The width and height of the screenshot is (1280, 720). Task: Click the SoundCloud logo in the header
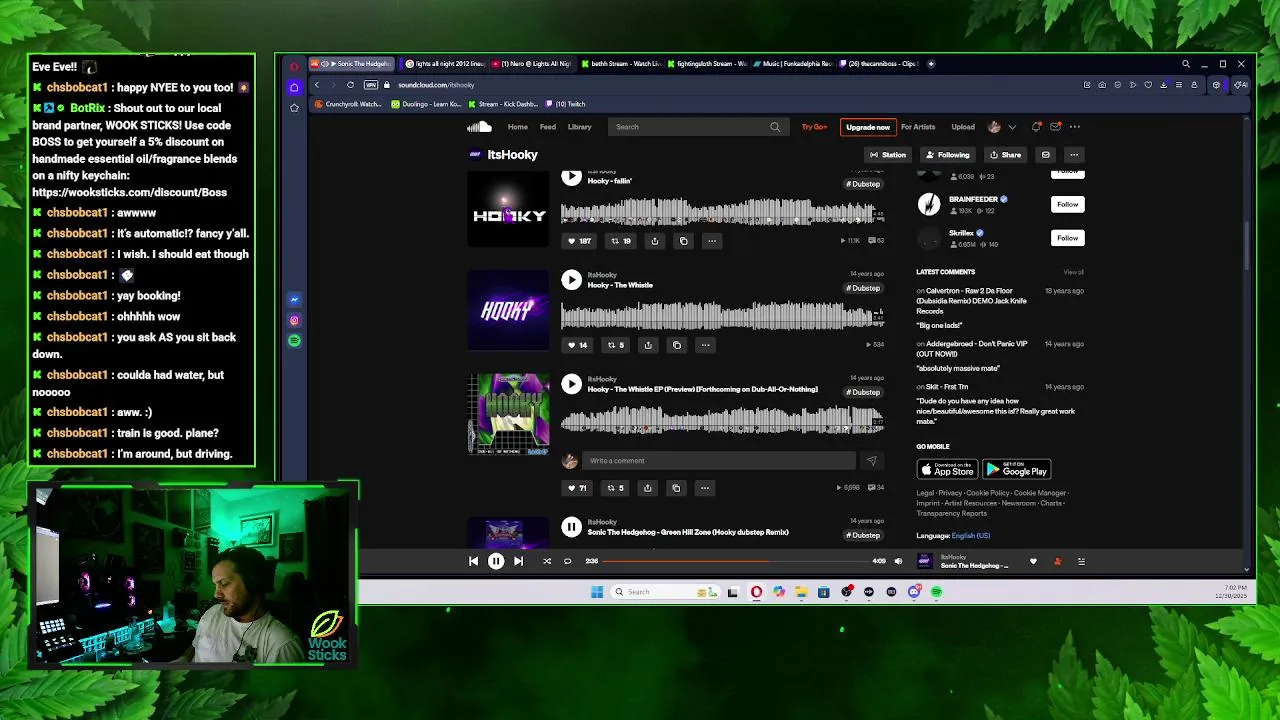click(x=479, y=127)
